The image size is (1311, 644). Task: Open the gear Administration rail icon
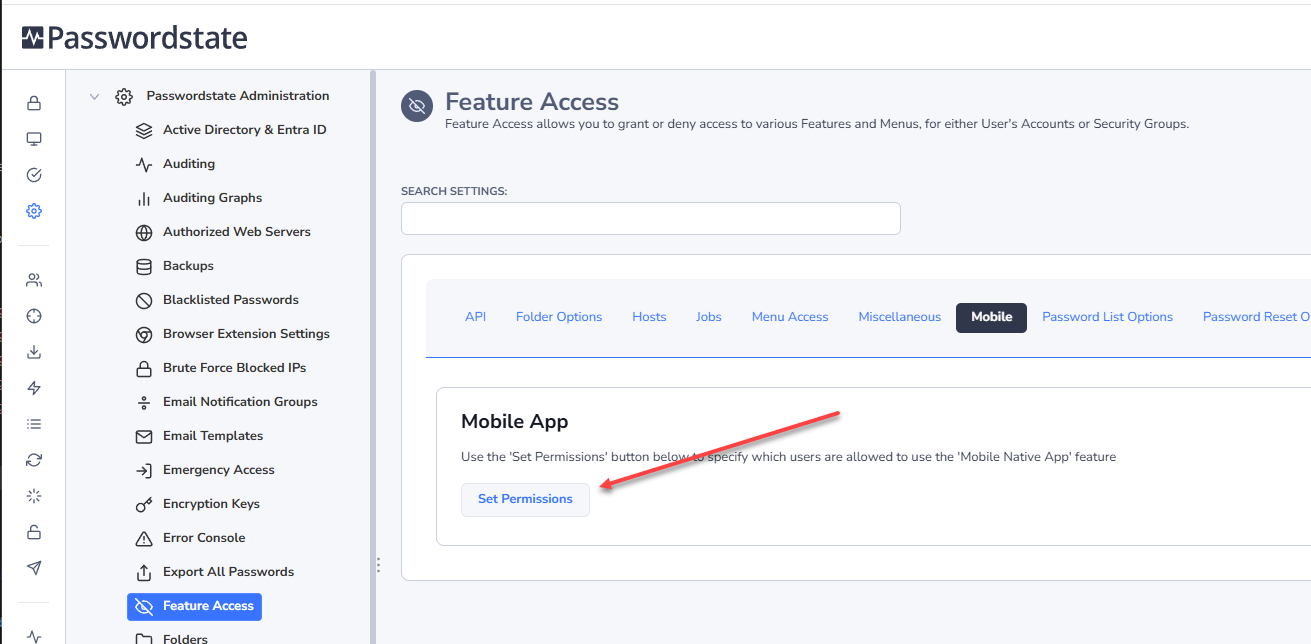tap(34, 211)
